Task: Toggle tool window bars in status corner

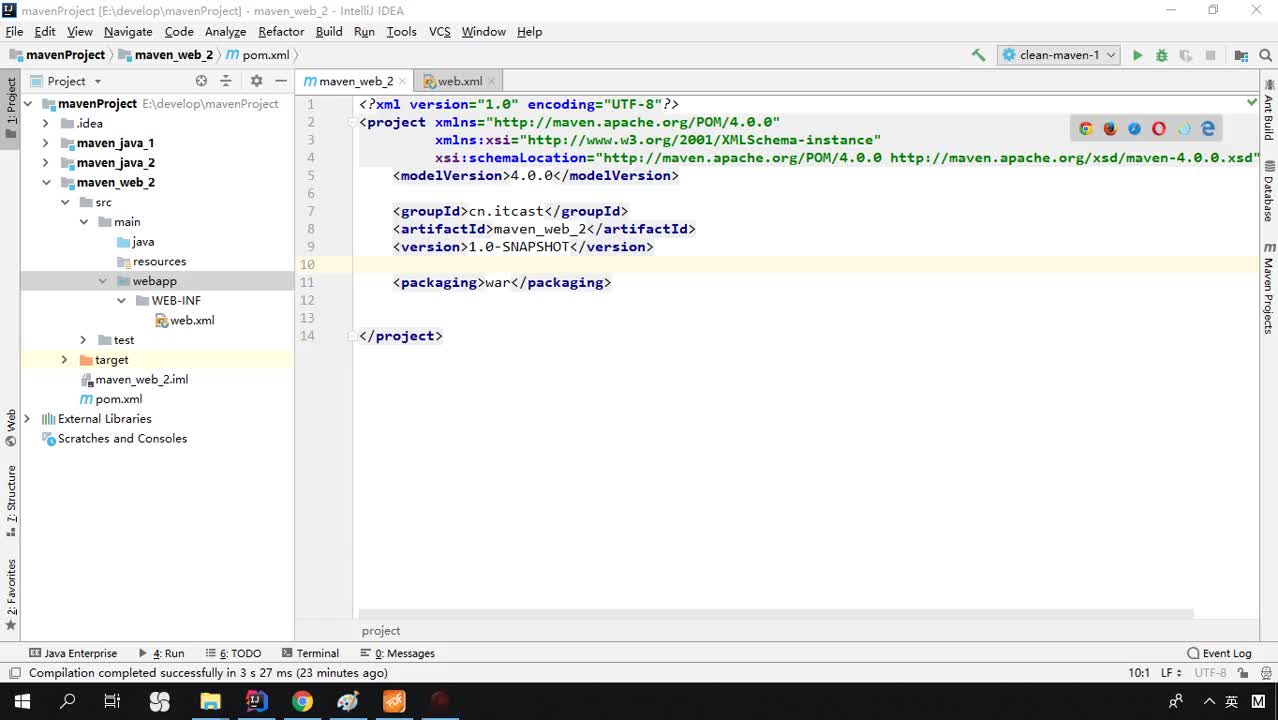Action: click(x=14, y=673)
